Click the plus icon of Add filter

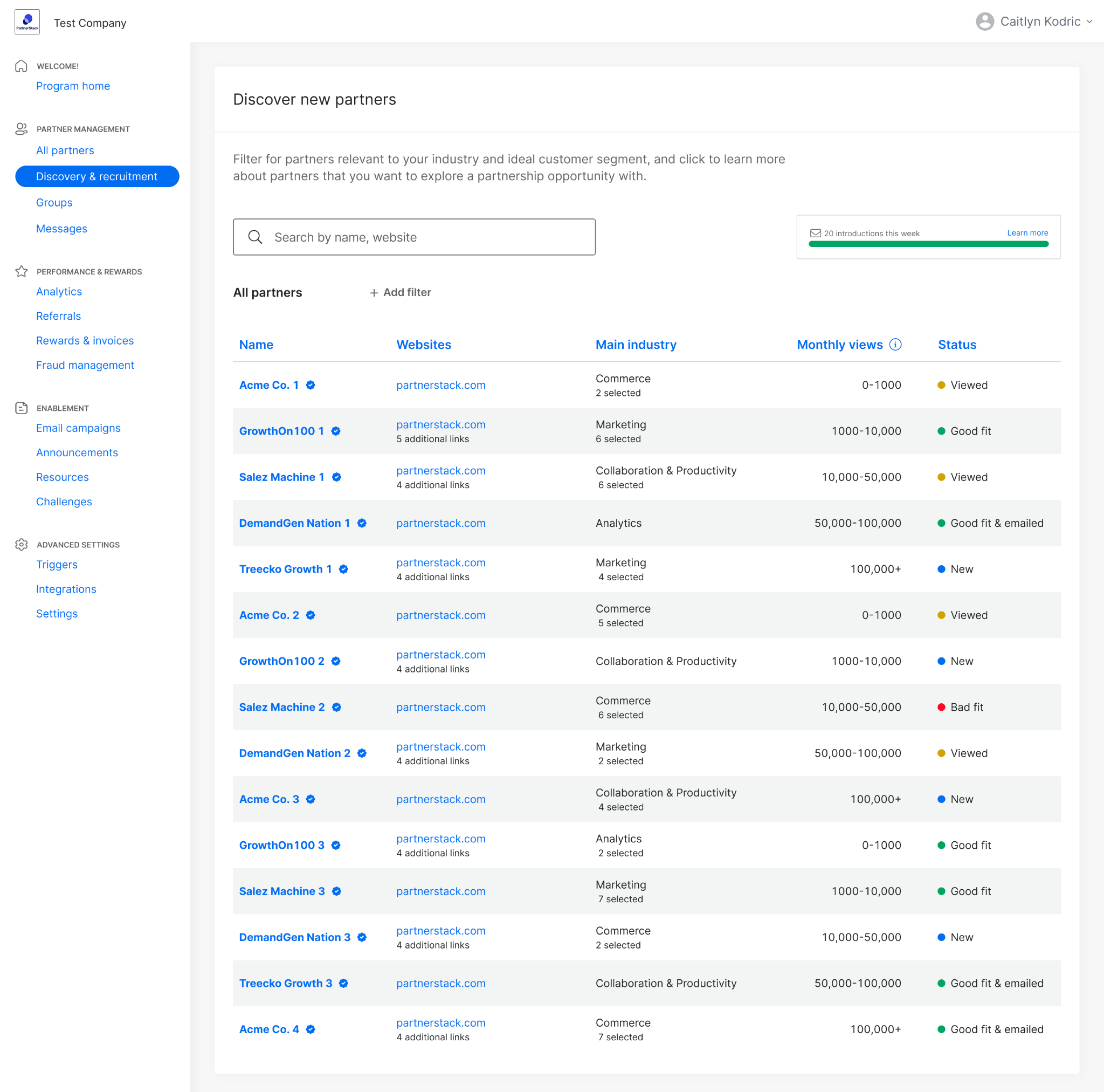coord(374,293)
